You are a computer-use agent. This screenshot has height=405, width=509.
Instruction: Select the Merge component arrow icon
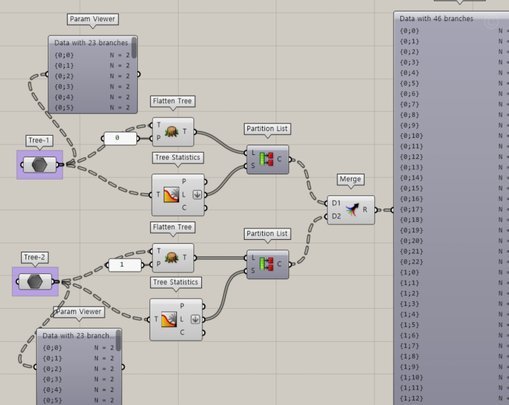point(352,209)
